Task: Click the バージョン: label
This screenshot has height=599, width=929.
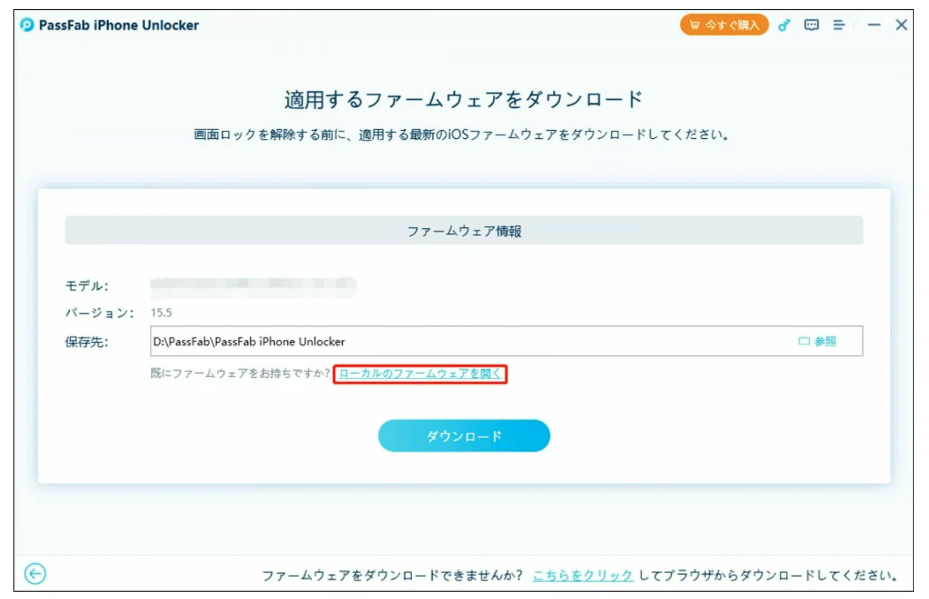Action: [100, 313]
